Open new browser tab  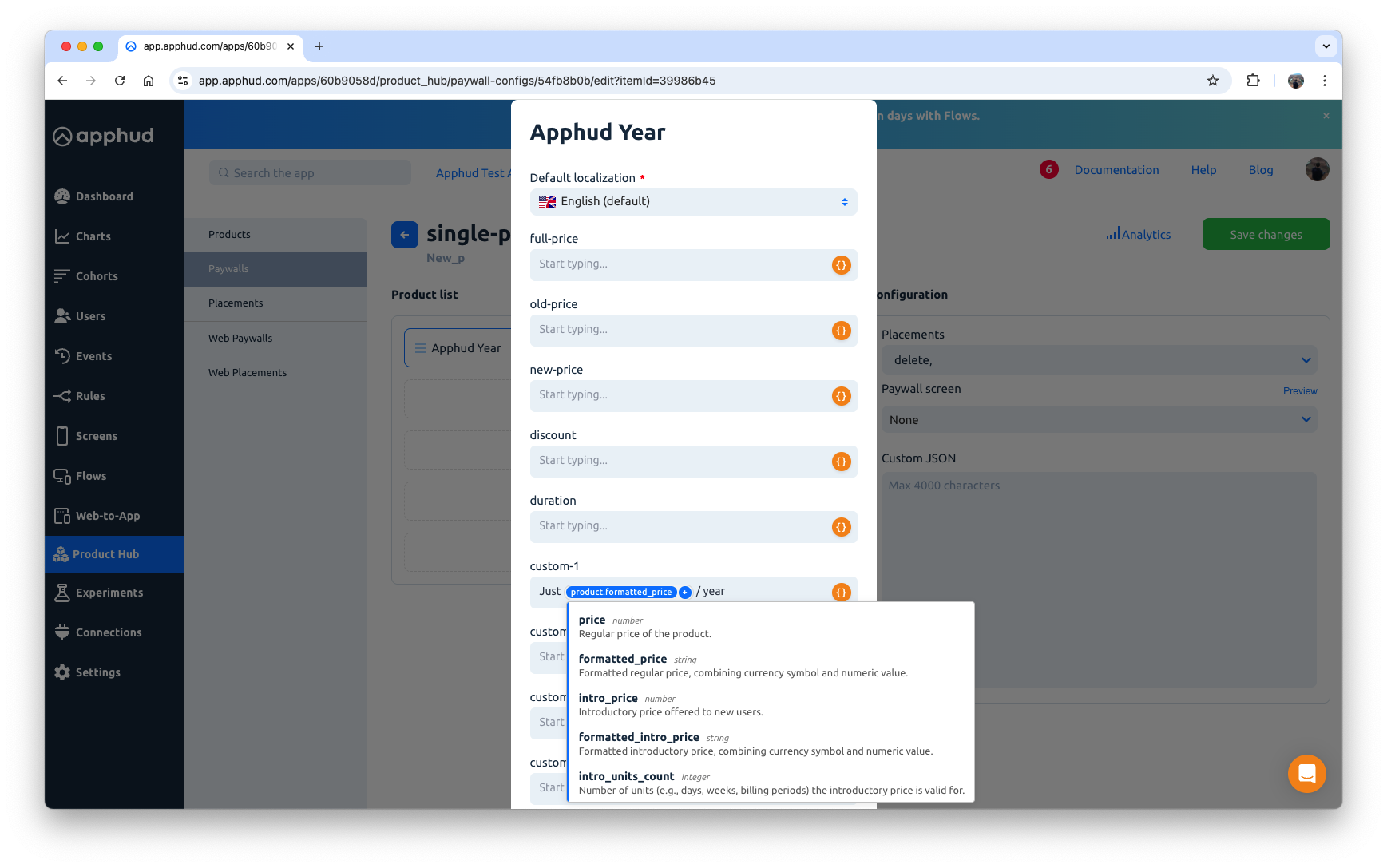(x=319, y=46)
